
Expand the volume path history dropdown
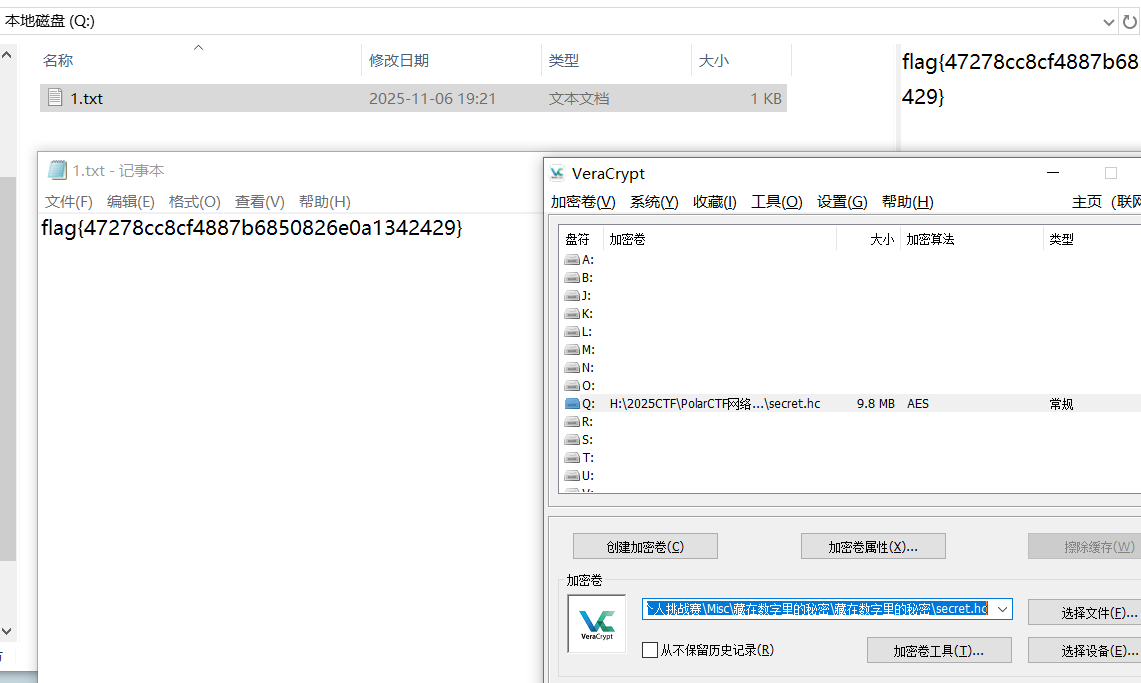[1003, 609]
